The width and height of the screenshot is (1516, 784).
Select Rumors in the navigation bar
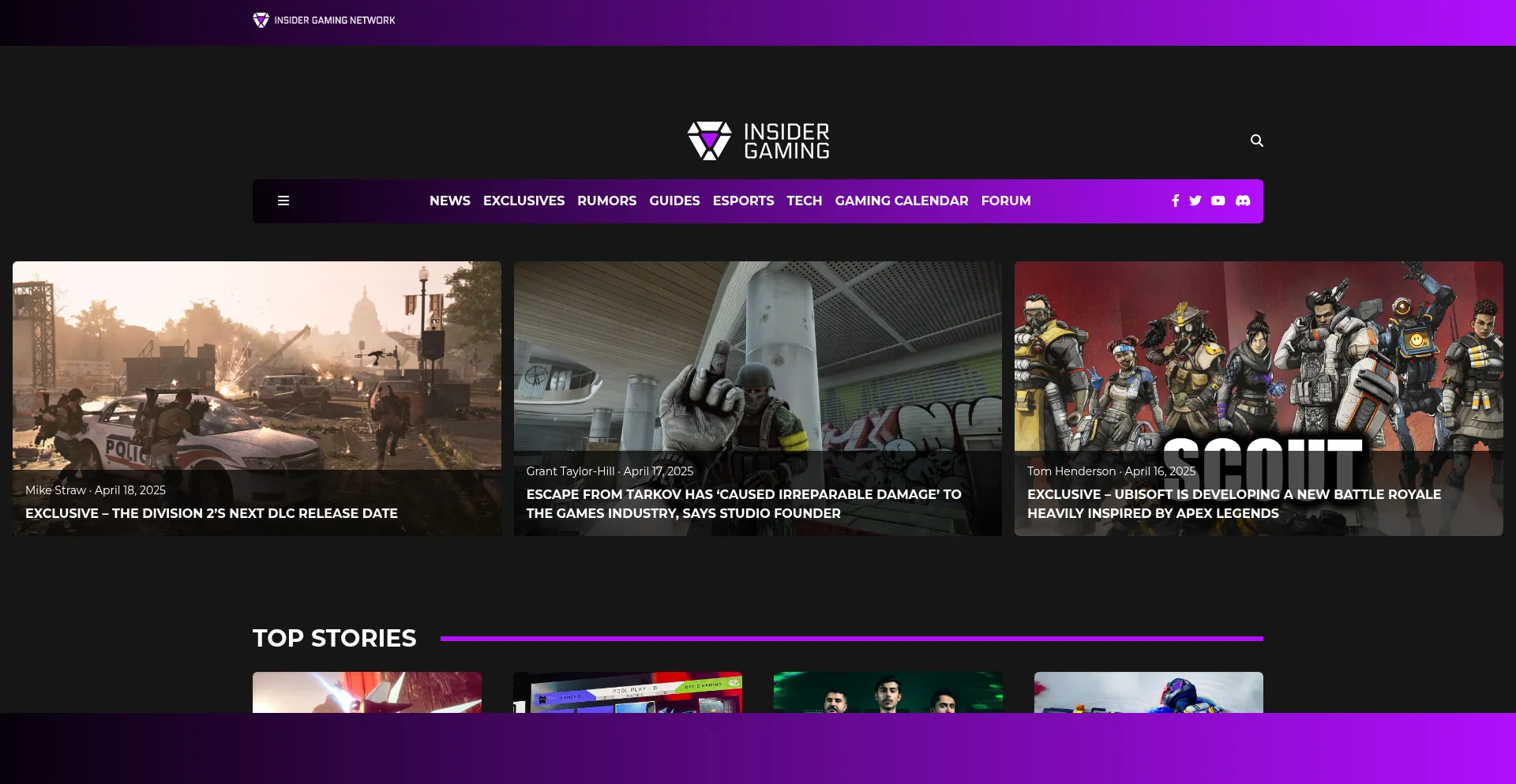click(x=606, y=201)
